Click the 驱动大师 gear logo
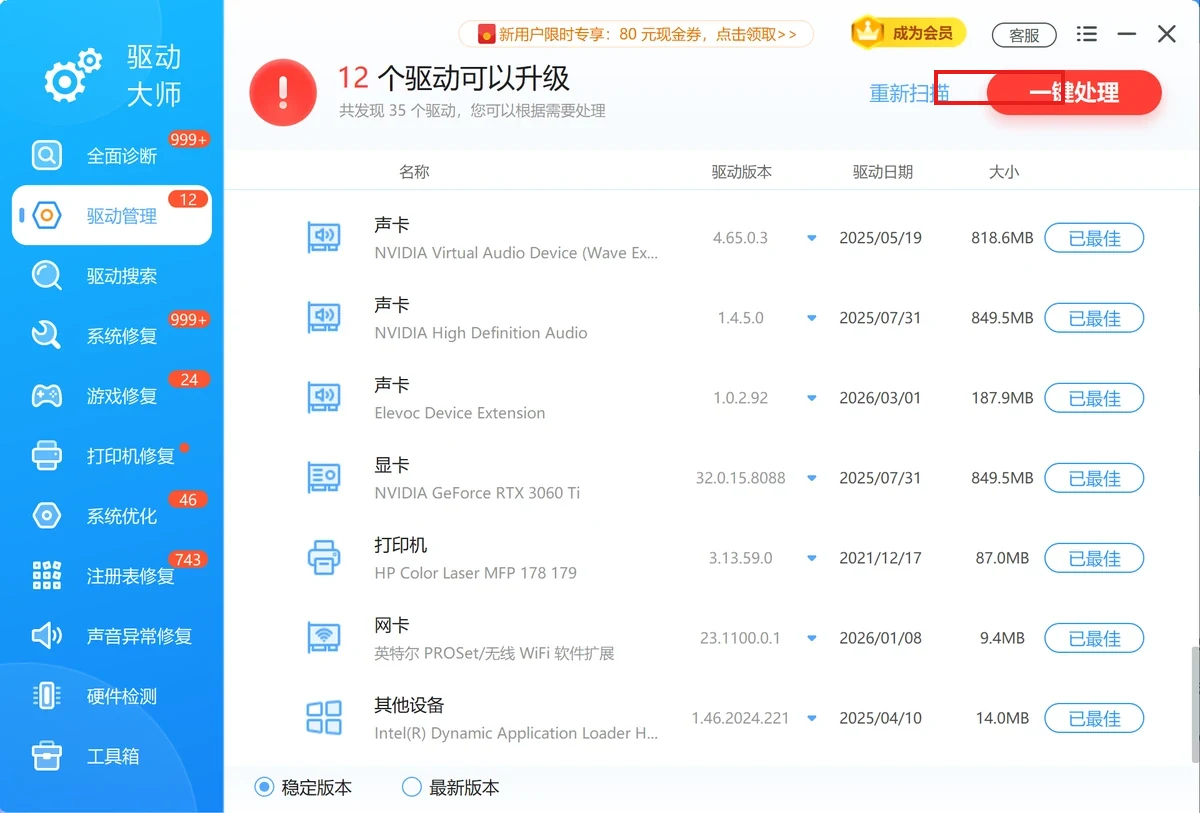The image size is (1200, 813). coord(72,75)
